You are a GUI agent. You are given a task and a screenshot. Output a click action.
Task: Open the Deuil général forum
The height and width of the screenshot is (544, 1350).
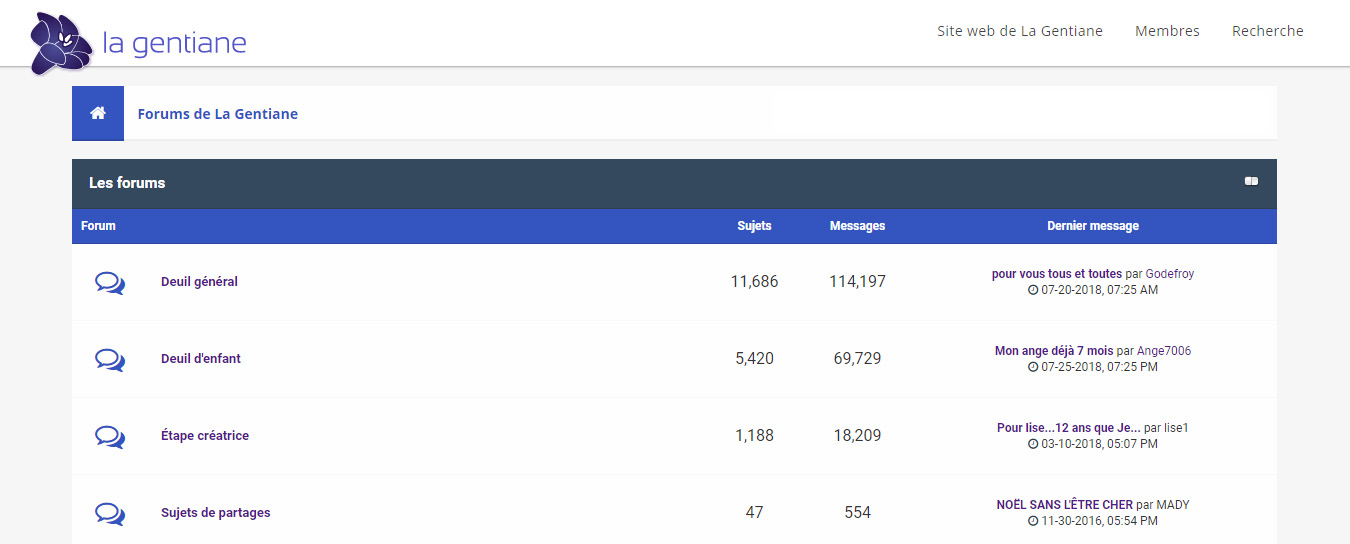tap(199, 282)
